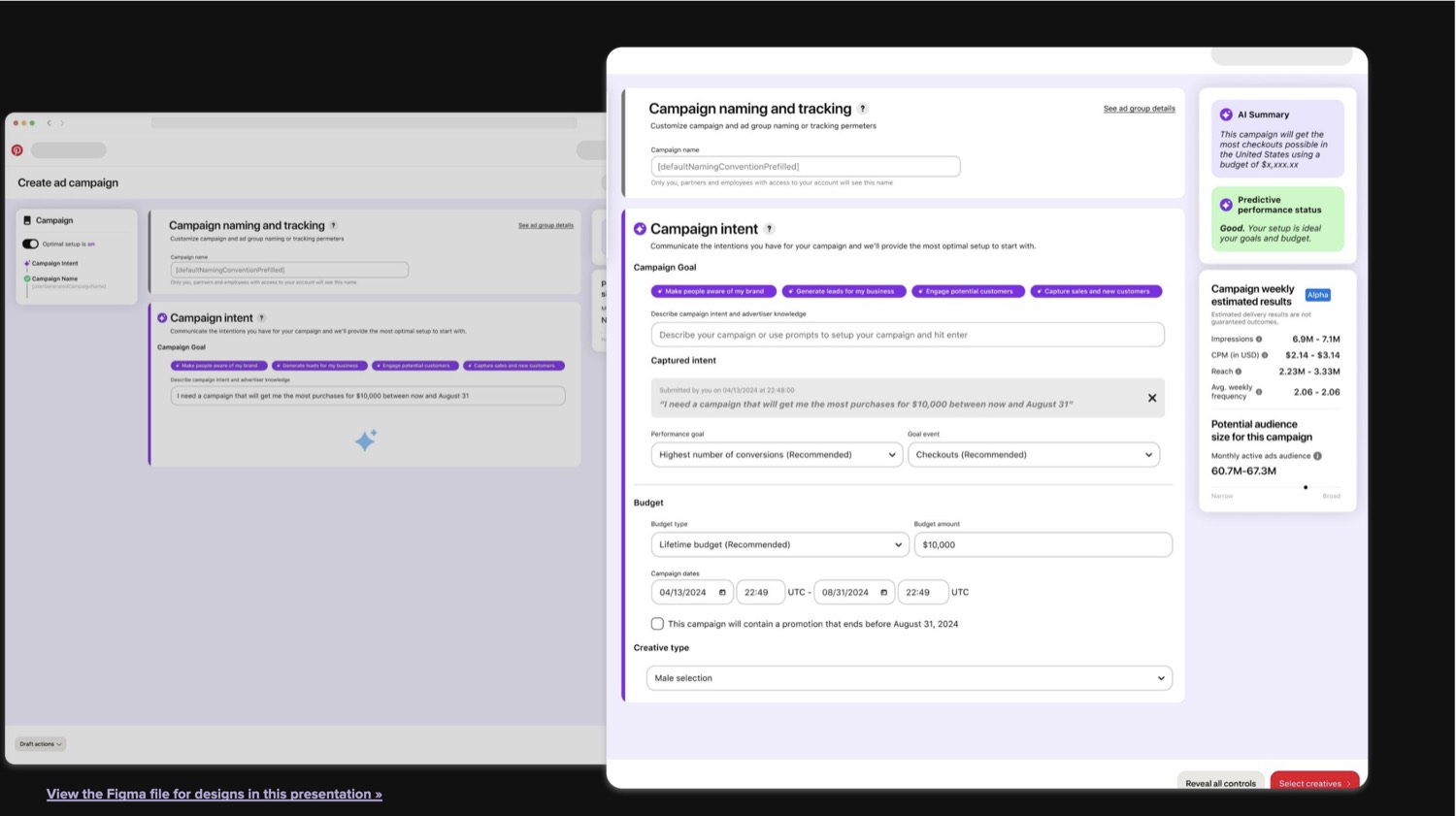This screenshot has width=1456, height=816.
Task: Click the Impressions info icon
Action: (x=1259, y=340)
